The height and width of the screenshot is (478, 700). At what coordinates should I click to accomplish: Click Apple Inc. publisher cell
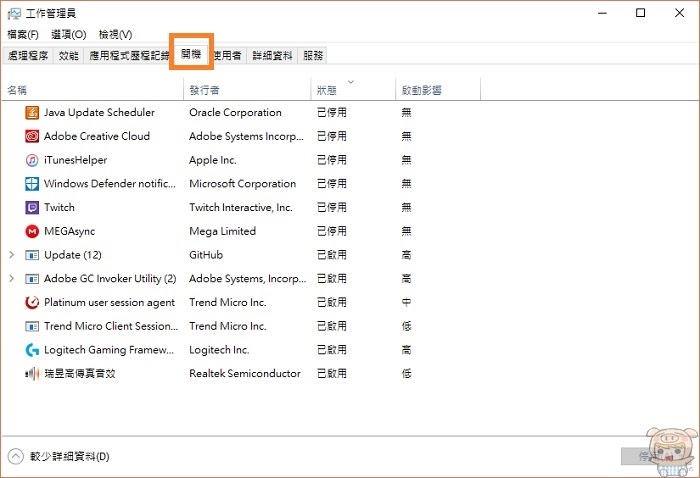[x=212, y=160]
